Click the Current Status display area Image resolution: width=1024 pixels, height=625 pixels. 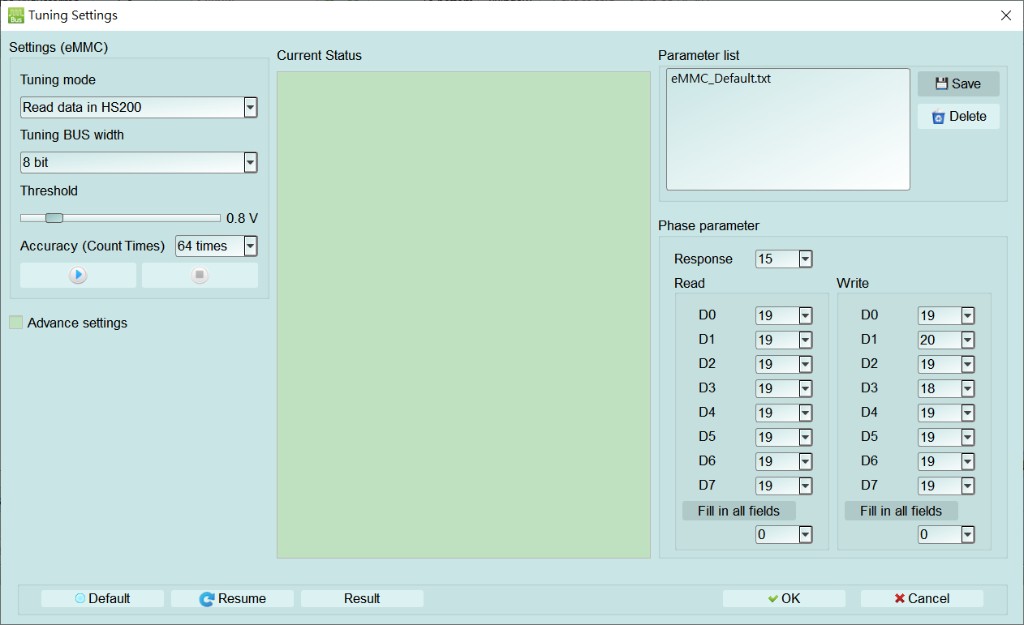click(x=464, y=315)
